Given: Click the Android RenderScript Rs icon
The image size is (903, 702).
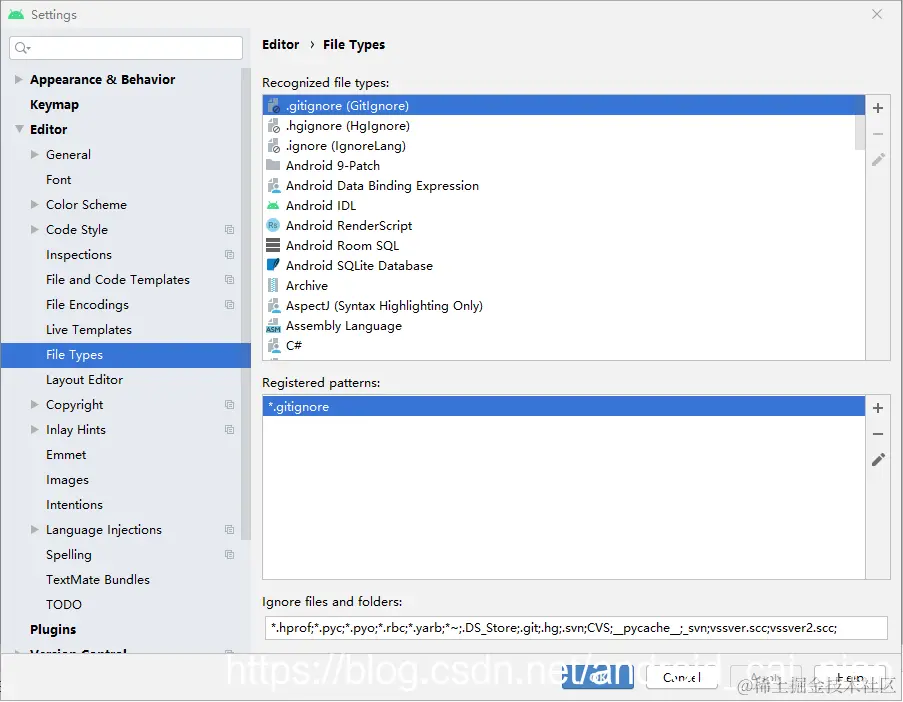Looking at the screenshot, I should (x=273, y=226).
